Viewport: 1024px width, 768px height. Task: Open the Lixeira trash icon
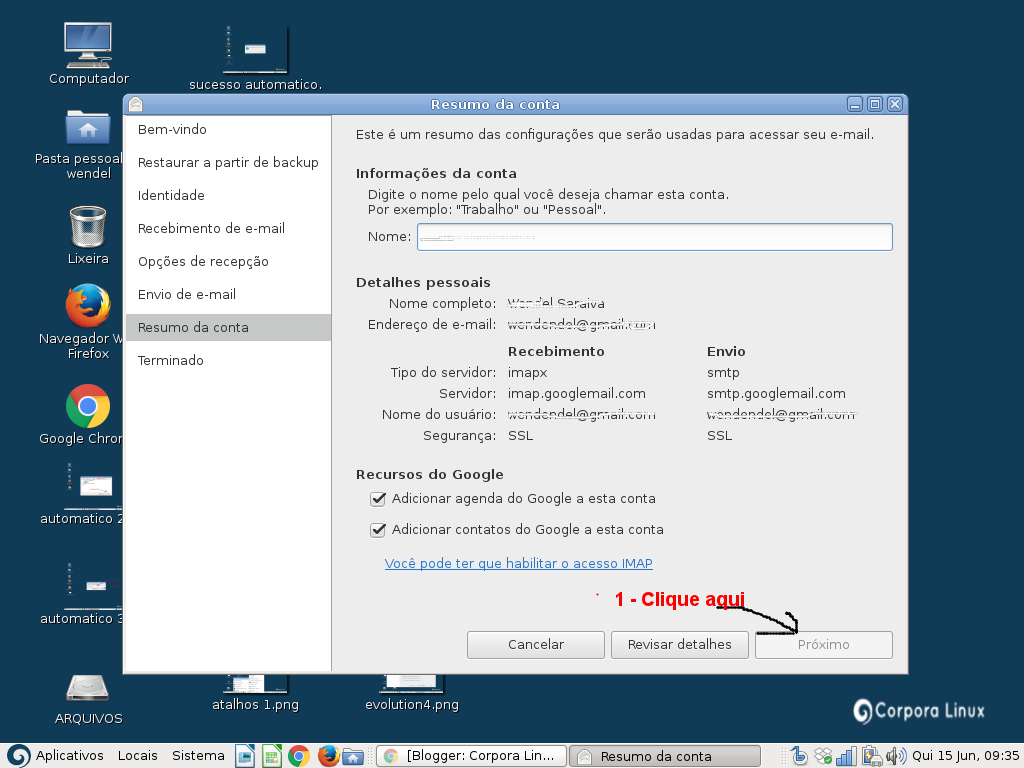click(x=87, y=228)
